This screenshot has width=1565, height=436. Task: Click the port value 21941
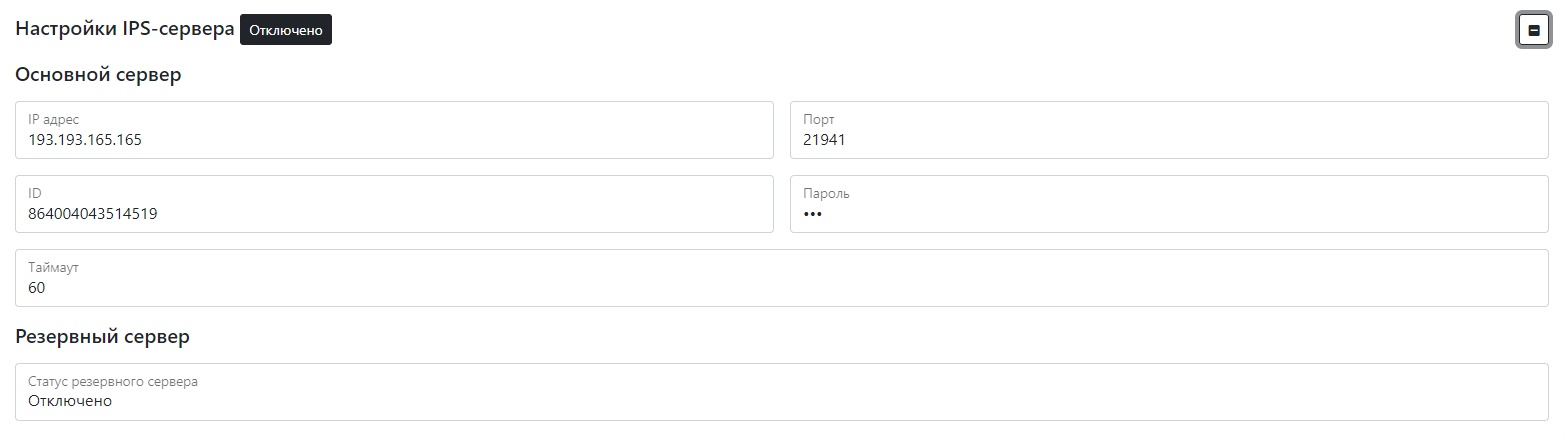click(x=824, y=140)
